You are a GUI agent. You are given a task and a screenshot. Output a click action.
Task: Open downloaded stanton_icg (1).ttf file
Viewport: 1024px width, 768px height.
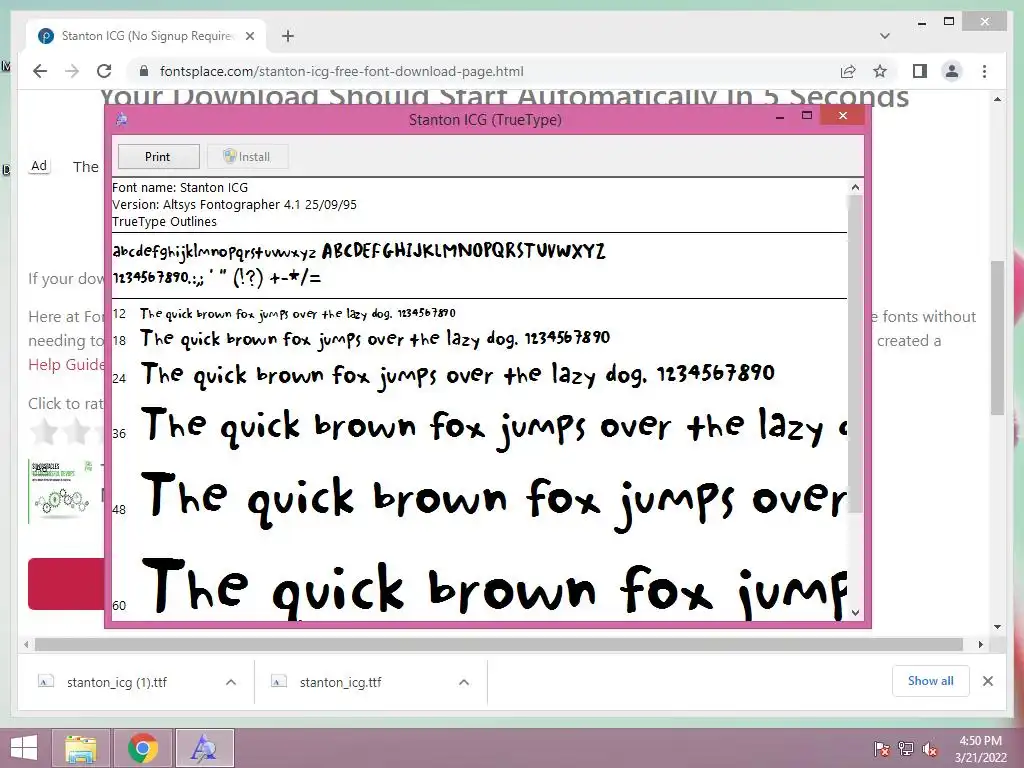[x=117, y=682]
